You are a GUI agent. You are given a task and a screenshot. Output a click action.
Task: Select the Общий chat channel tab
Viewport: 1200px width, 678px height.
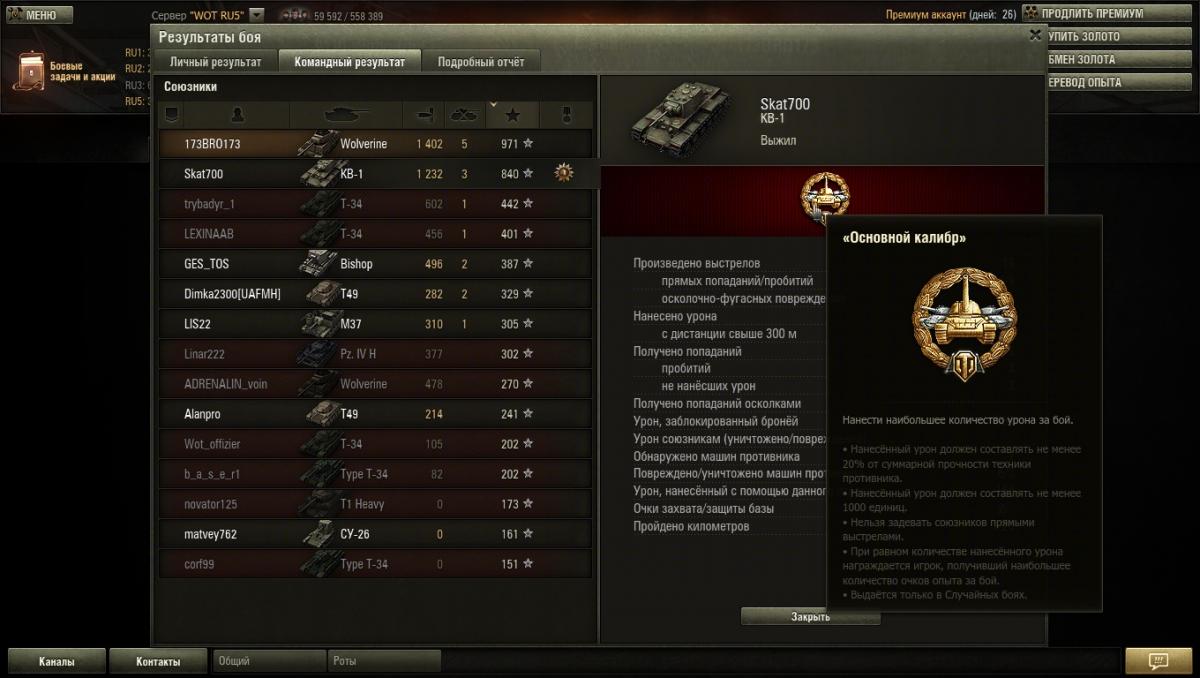pos(270,661)
